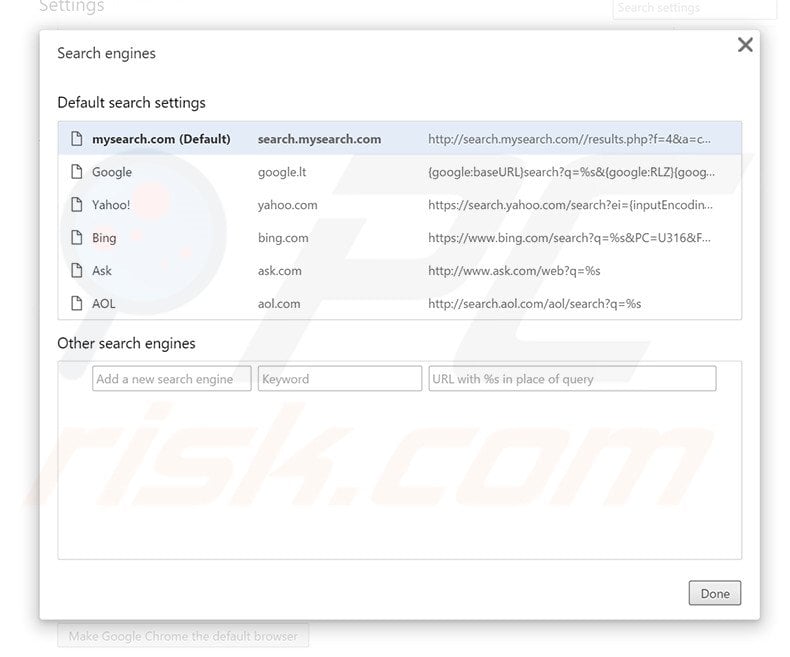Focus the Keyword field
Screen dimensions: 790x657
(340, 378)
